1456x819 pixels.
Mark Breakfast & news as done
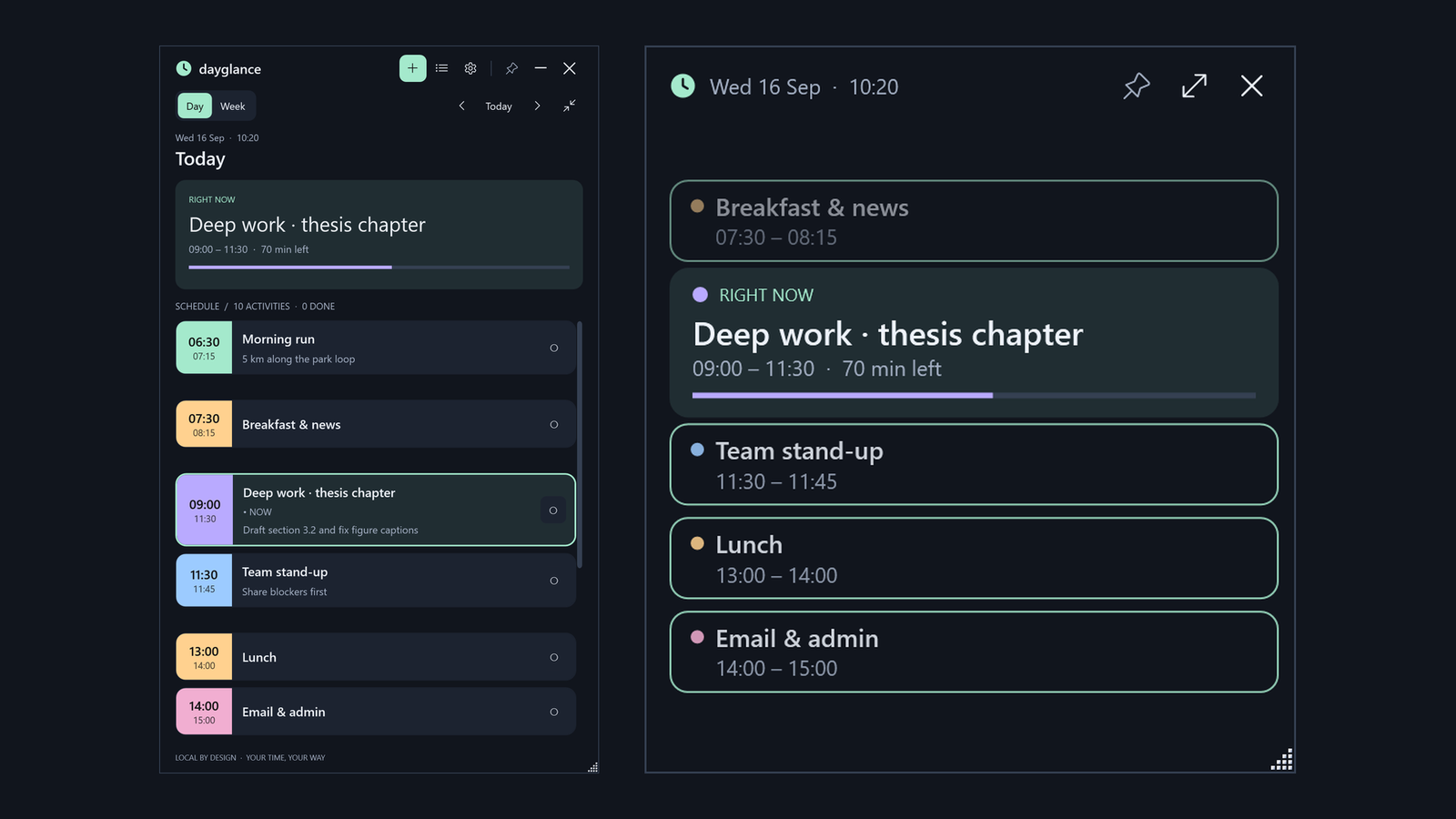click(x=553, y=425)
